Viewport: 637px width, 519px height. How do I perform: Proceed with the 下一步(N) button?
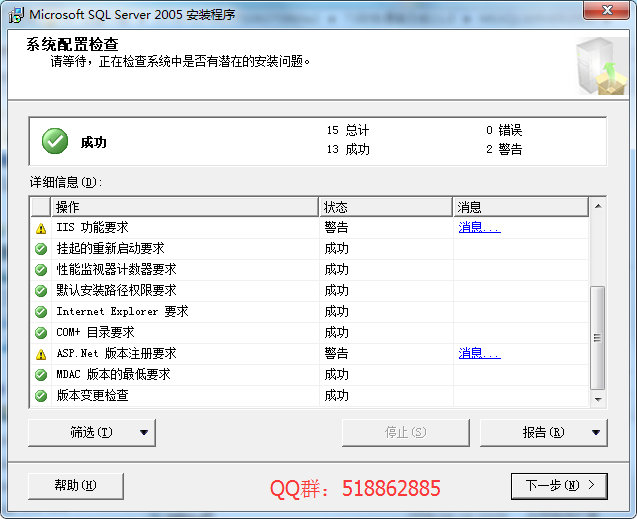pos(559,486)
